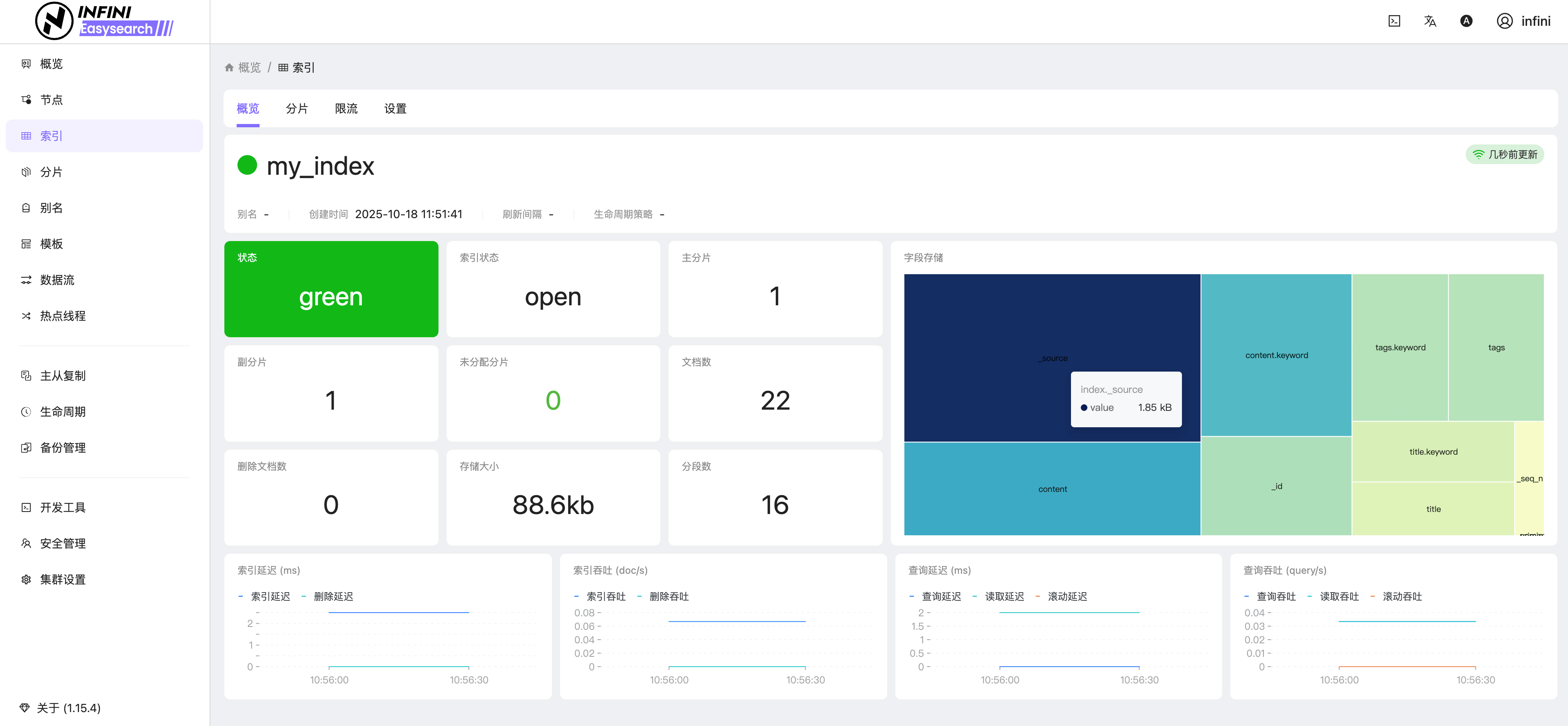Open the terminal console icon in header
The height and width of the screenshot is (726, 1568).
point(1394,21)
